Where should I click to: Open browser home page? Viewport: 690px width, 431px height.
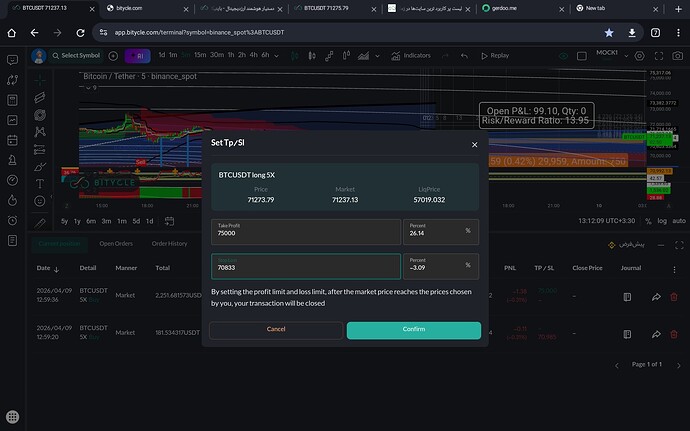tap(11, 33)
